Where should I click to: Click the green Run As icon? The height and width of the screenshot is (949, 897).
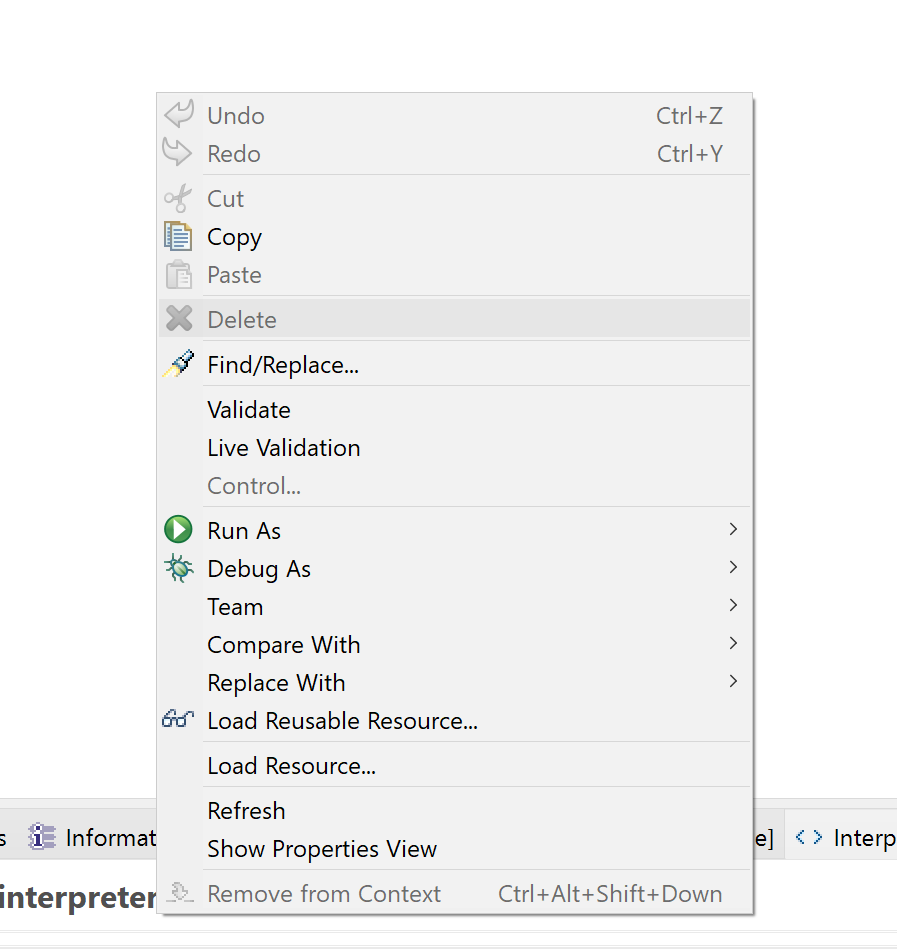coord(178,530)
